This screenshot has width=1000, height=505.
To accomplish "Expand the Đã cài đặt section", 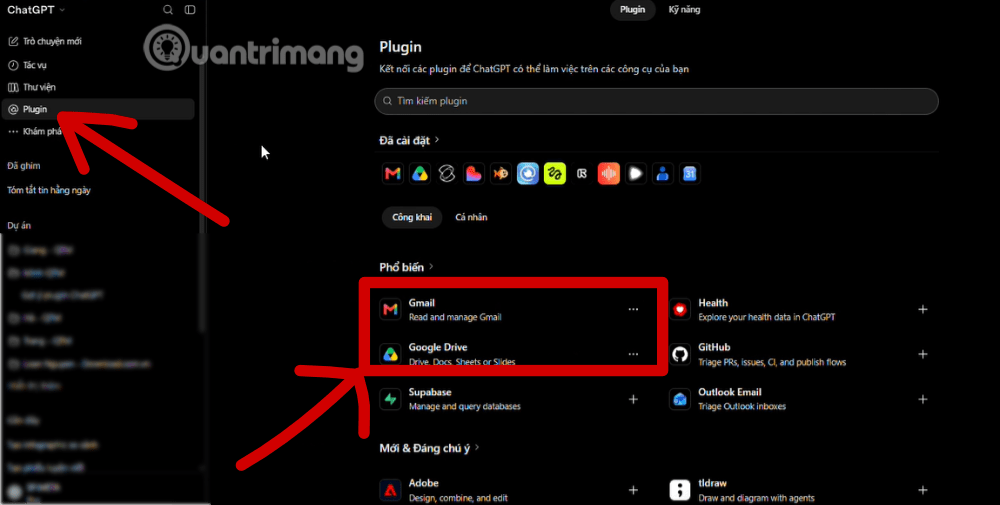I will (409, 140).
